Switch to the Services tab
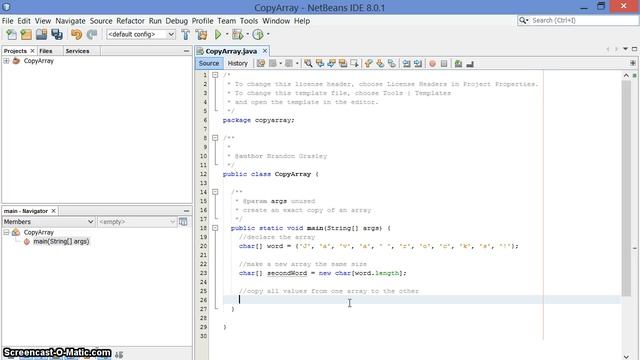Image resolution: width=640 pixels, height=360 pixels. pos(77,51)
